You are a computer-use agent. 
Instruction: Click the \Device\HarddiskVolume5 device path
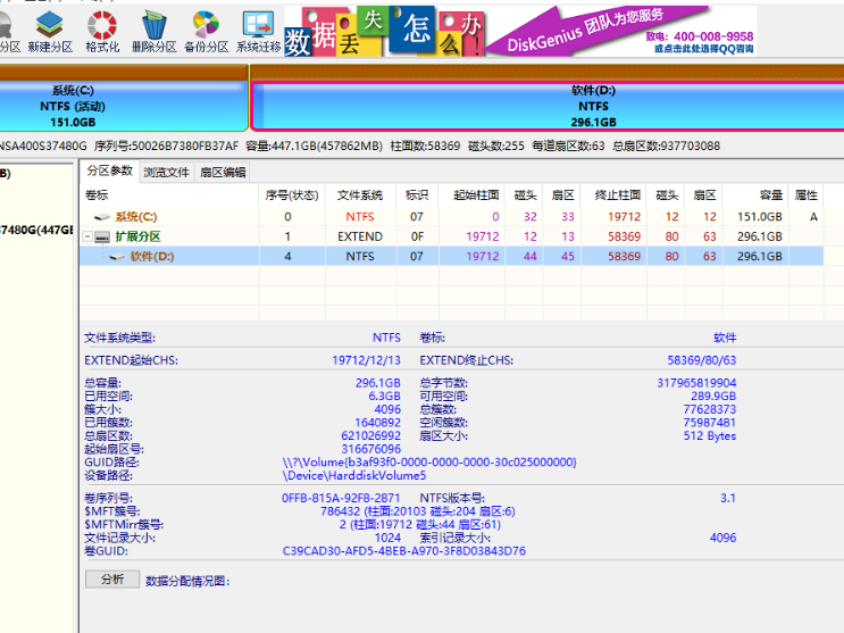[x=354, y=475]
